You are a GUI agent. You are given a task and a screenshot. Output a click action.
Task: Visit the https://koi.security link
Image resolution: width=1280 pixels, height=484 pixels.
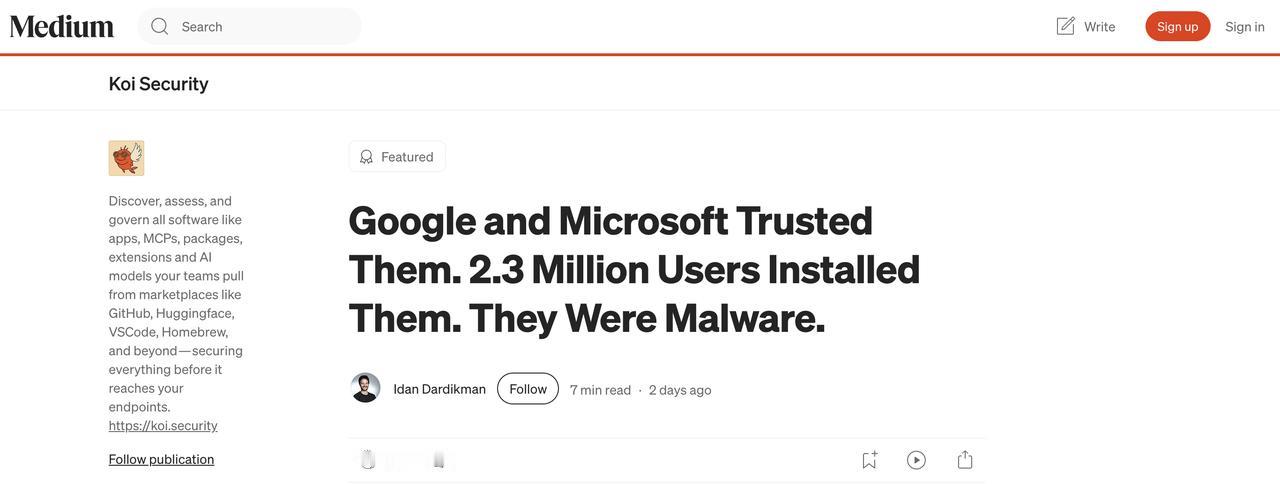click(163, 425)
